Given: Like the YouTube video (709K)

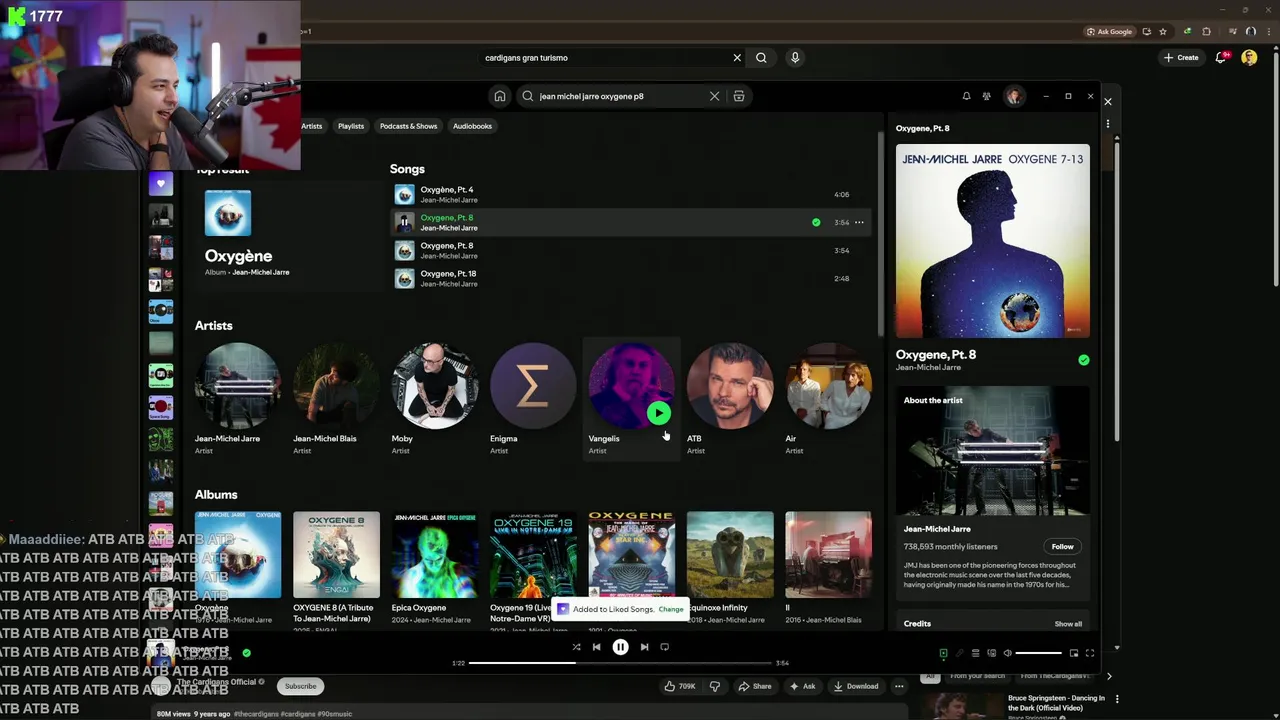Looking at the screenshot, I should click(679, 686).
